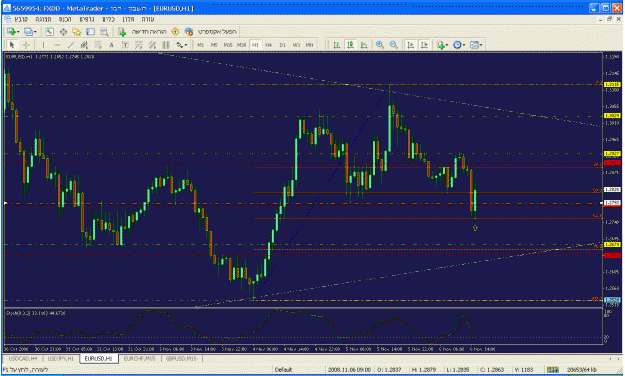
Task: Switch to D1 daily timeframe
Action: 283,45
